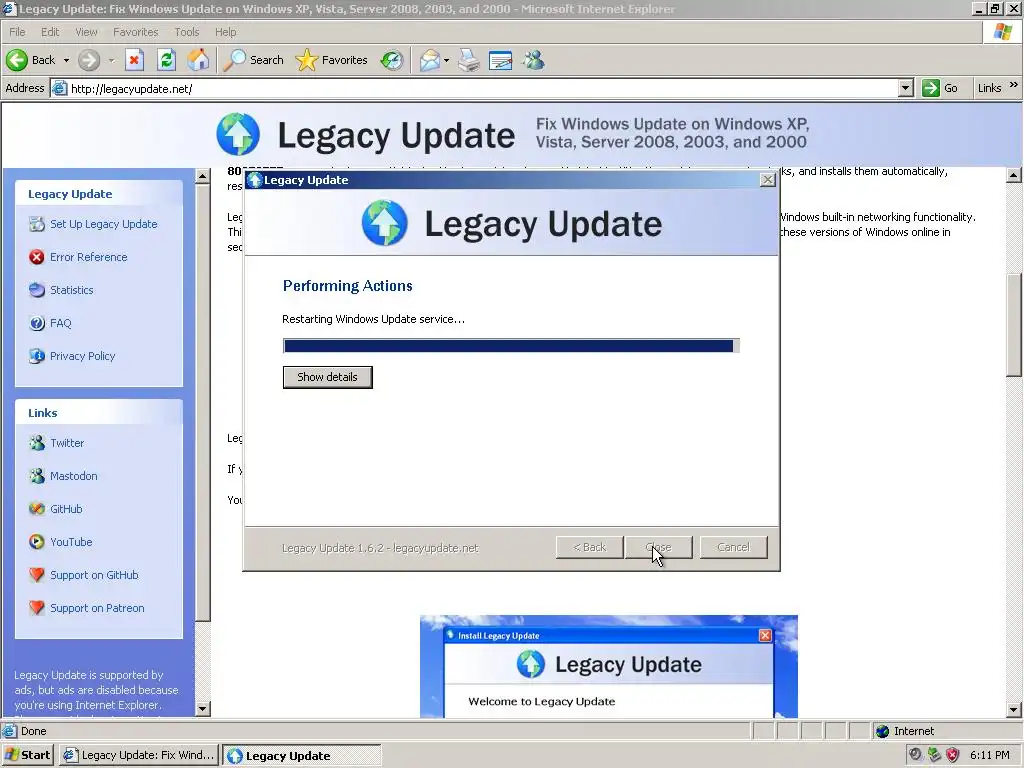Click the Install Legacy Update screenshot thumbnail
Viewport: 1024px width, 768px height.
[609, 666]
